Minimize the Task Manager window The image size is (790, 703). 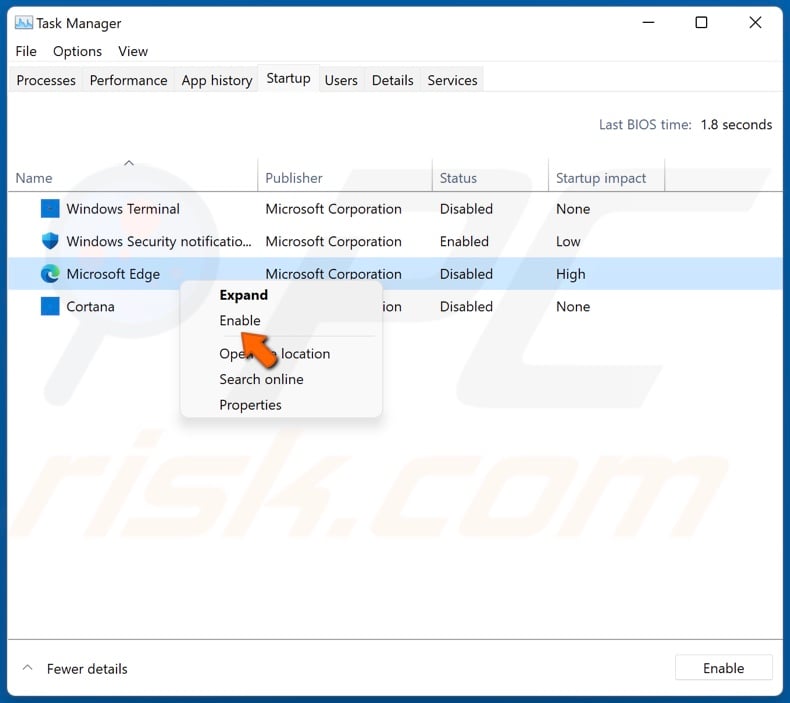(x=648, y=23)
